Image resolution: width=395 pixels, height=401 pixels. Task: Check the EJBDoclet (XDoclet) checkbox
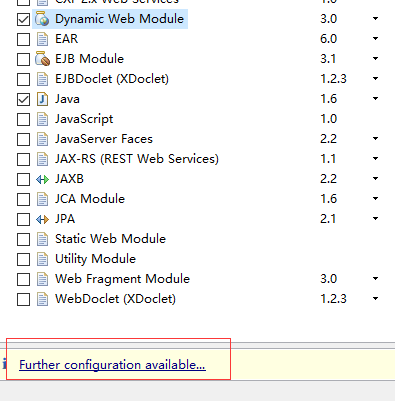click(x=23, y=79)
